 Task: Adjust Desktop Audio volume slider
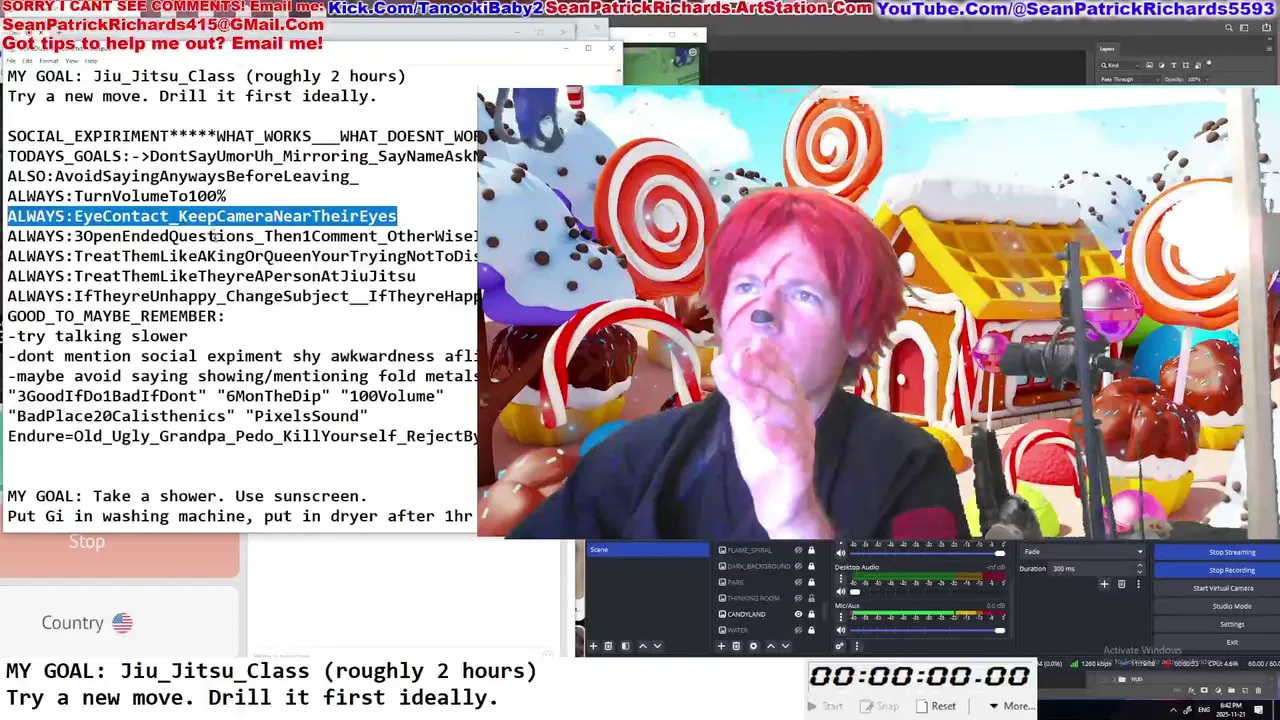927,591
